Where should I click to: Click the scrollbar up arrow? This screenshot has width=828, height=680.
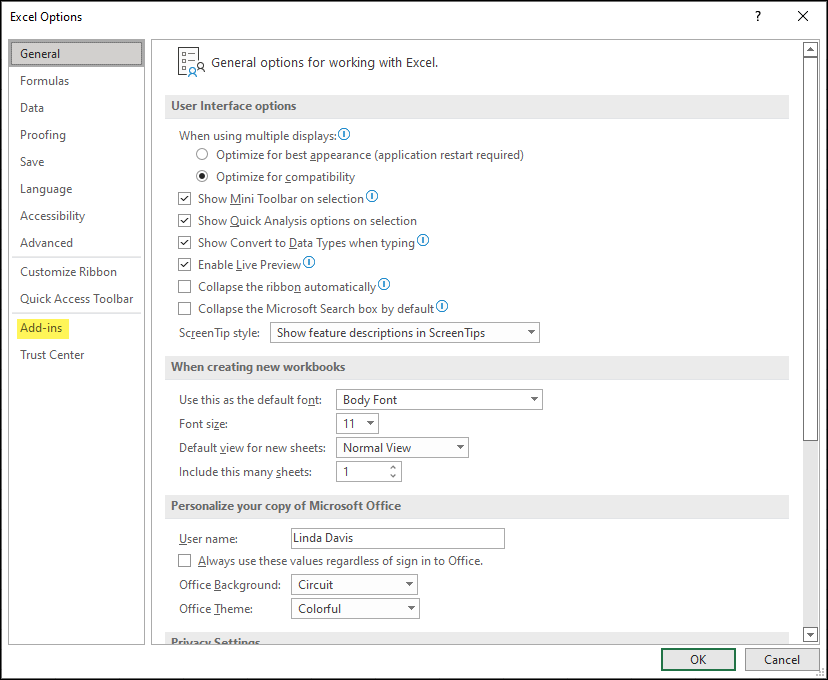tap(810, 50)
